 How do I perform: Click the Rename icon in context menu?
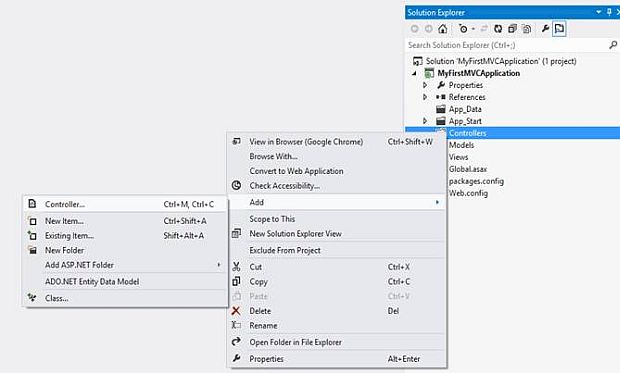tap(236, 326)
